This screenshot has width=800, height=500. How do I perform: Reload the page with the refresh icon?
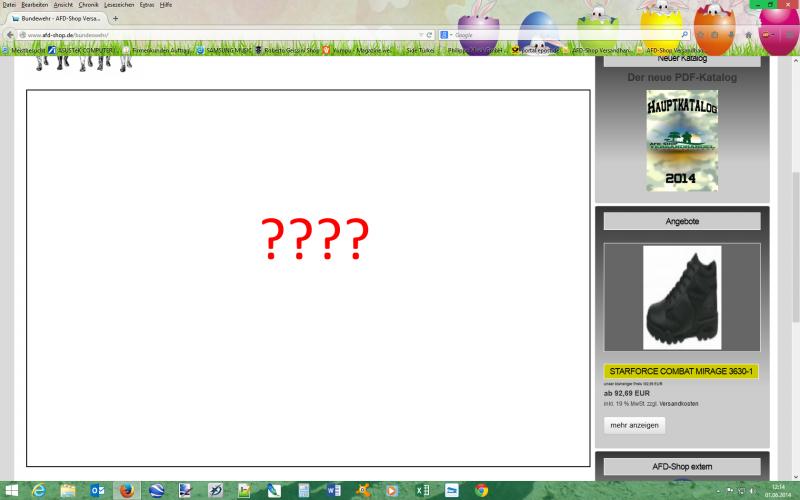(x=429, y=34)
